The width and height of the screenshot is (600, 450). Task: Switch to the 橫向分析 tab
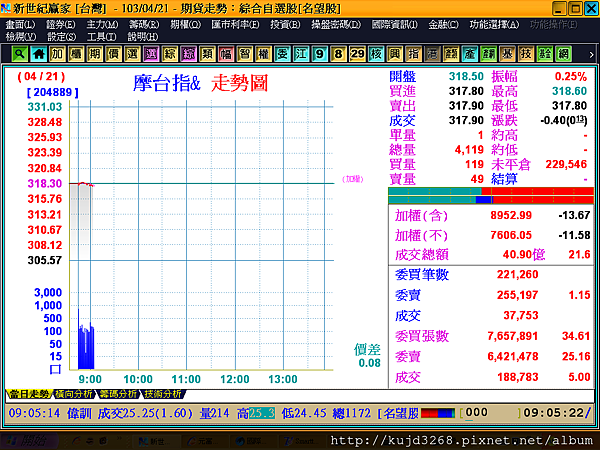(73, 394)
